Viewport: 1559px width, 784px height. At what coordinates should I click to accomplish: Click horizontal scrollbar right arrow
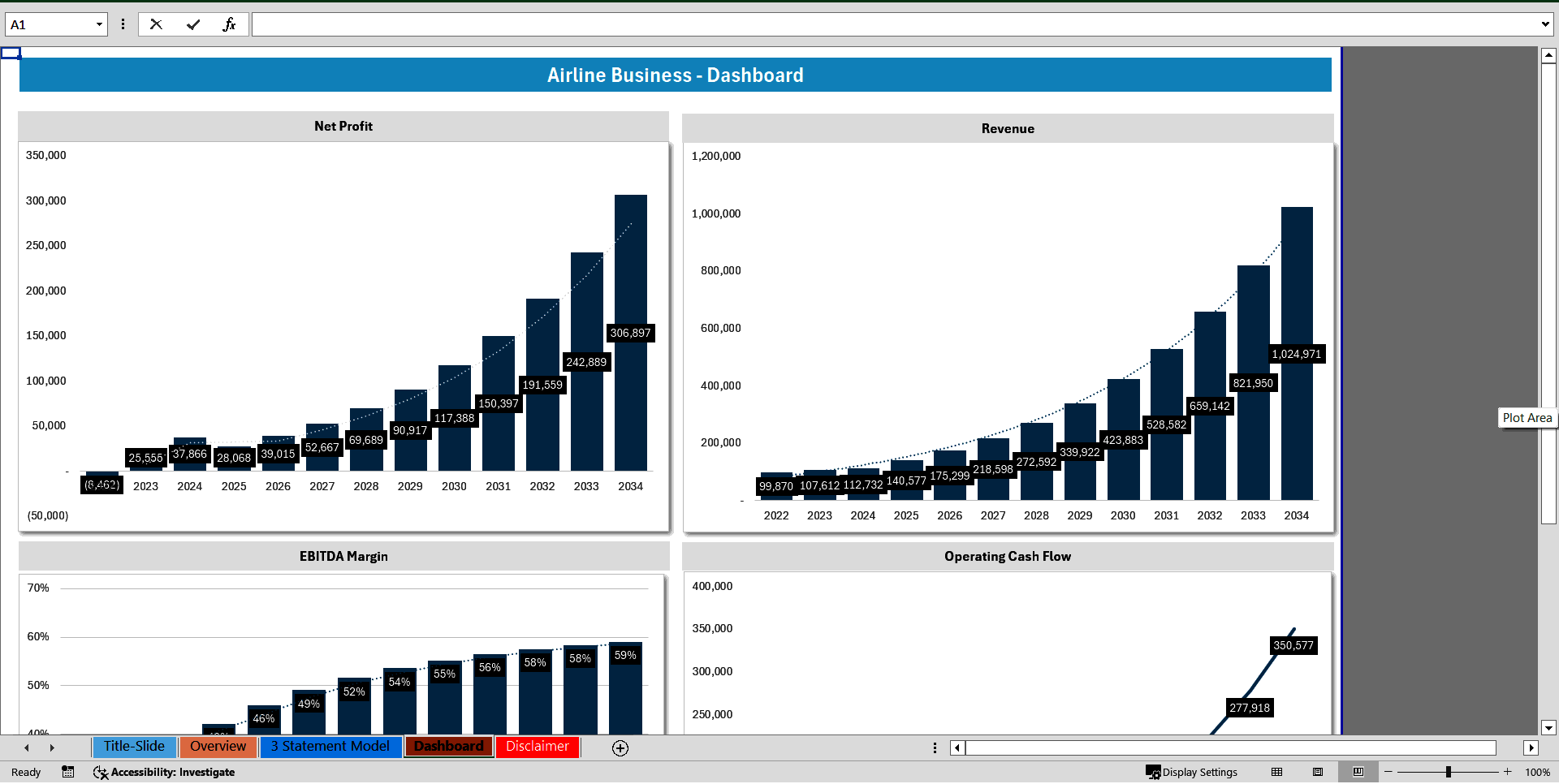pyautogui.click(x=1531, y=748)
